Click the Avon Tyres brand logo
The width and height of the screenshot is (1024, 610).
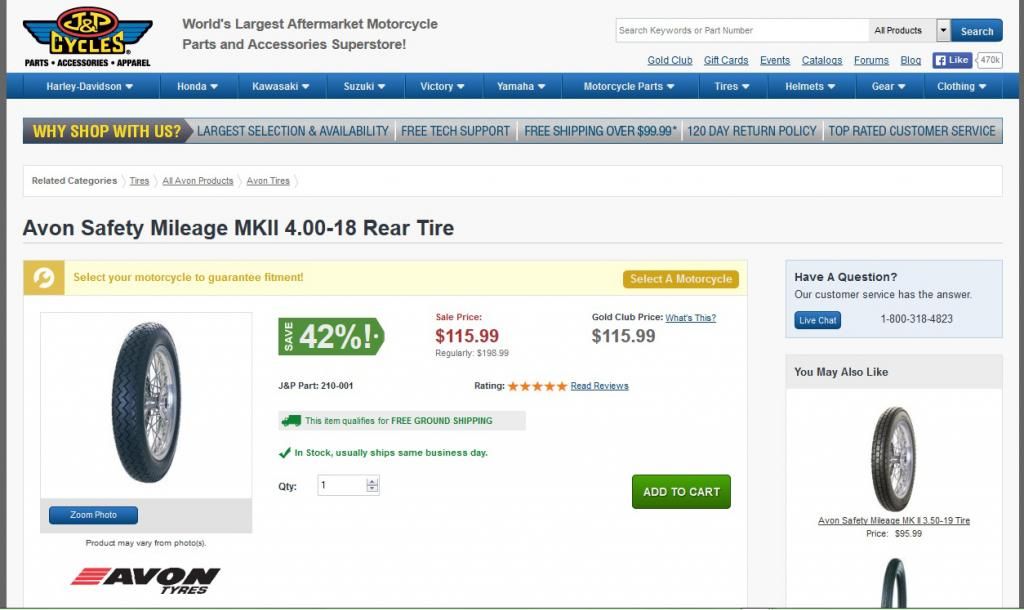[146, 580]
